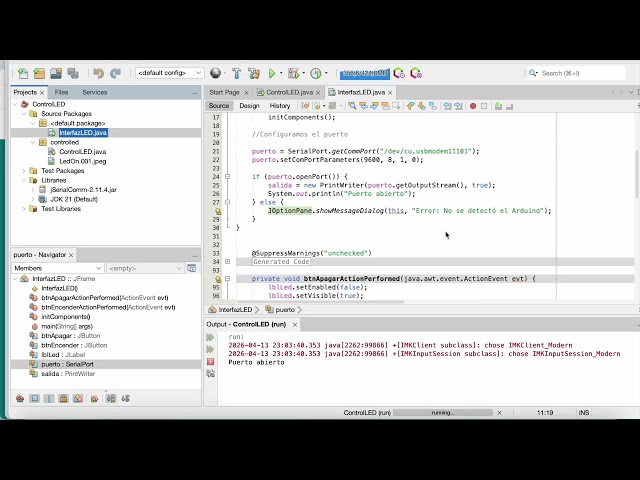Click the Open Project toolbar icon
This screenshot has width=640, height=480.
pyautogui.click(x=56, y=73)
